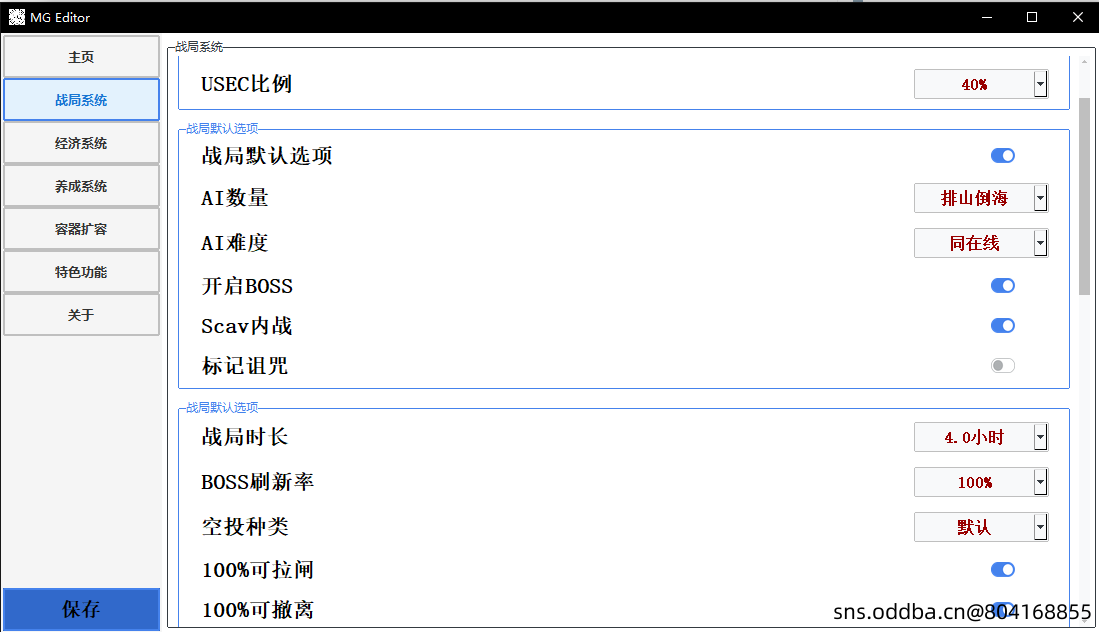Enable the 标记诅咒 switch
This screenshot has width=1099, height=632.
coord(1003,365)
